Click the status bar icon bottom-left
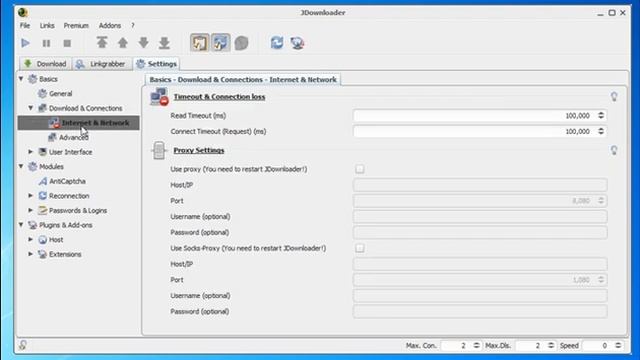 coord(23,345)
